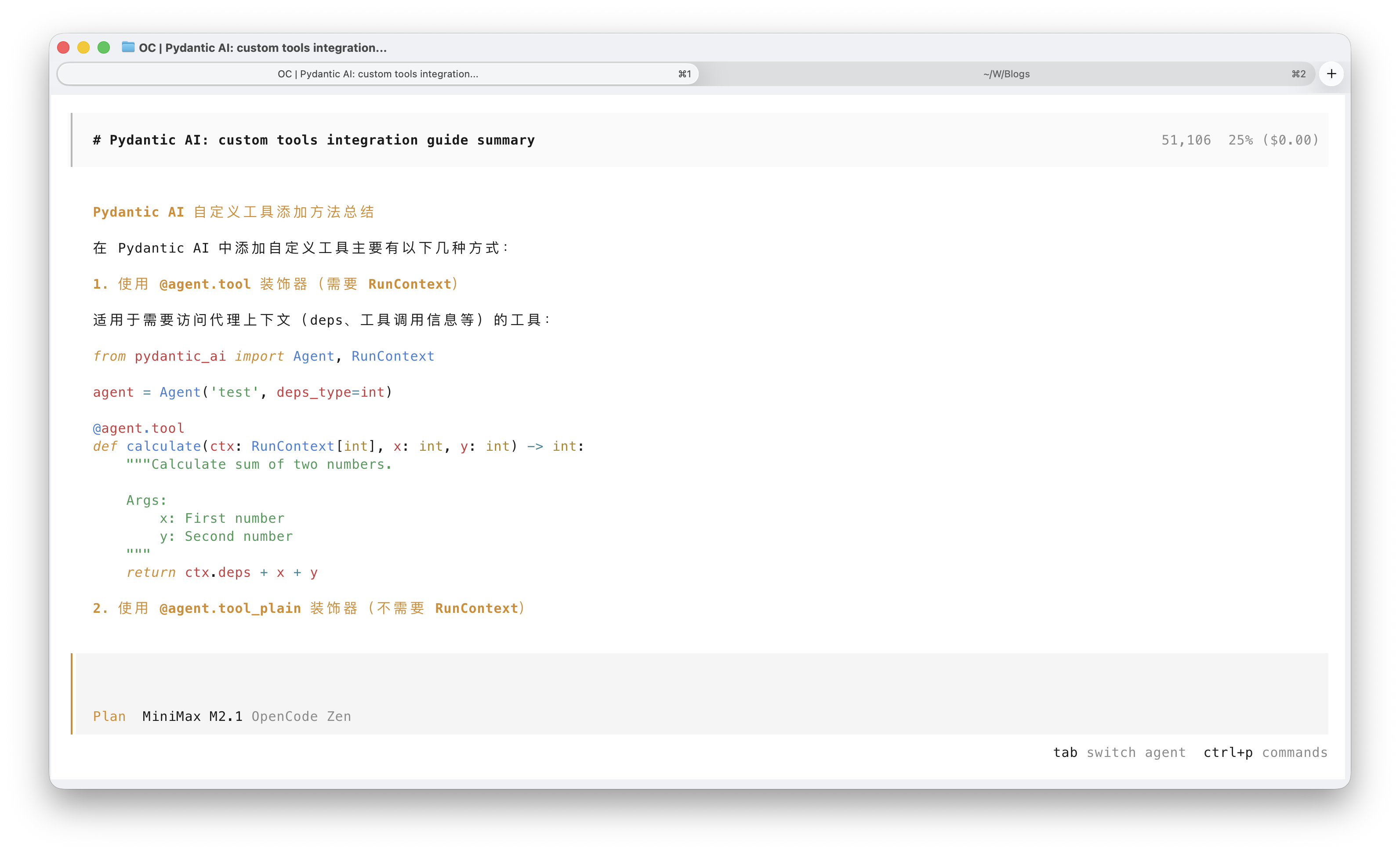Screen dimensions: 1400x854
Task: Click the 51,106 token count indicator
Action: click(x=1186, y=140)
